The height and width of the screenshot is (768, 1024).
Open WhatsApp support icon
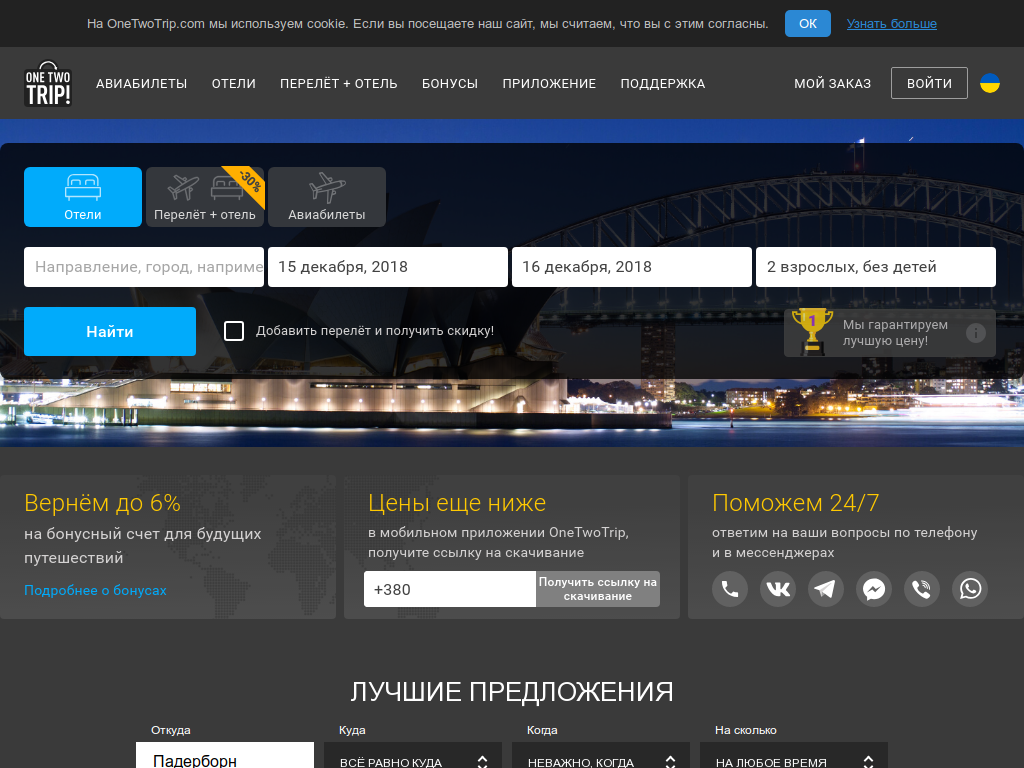(x=970, y=589)
